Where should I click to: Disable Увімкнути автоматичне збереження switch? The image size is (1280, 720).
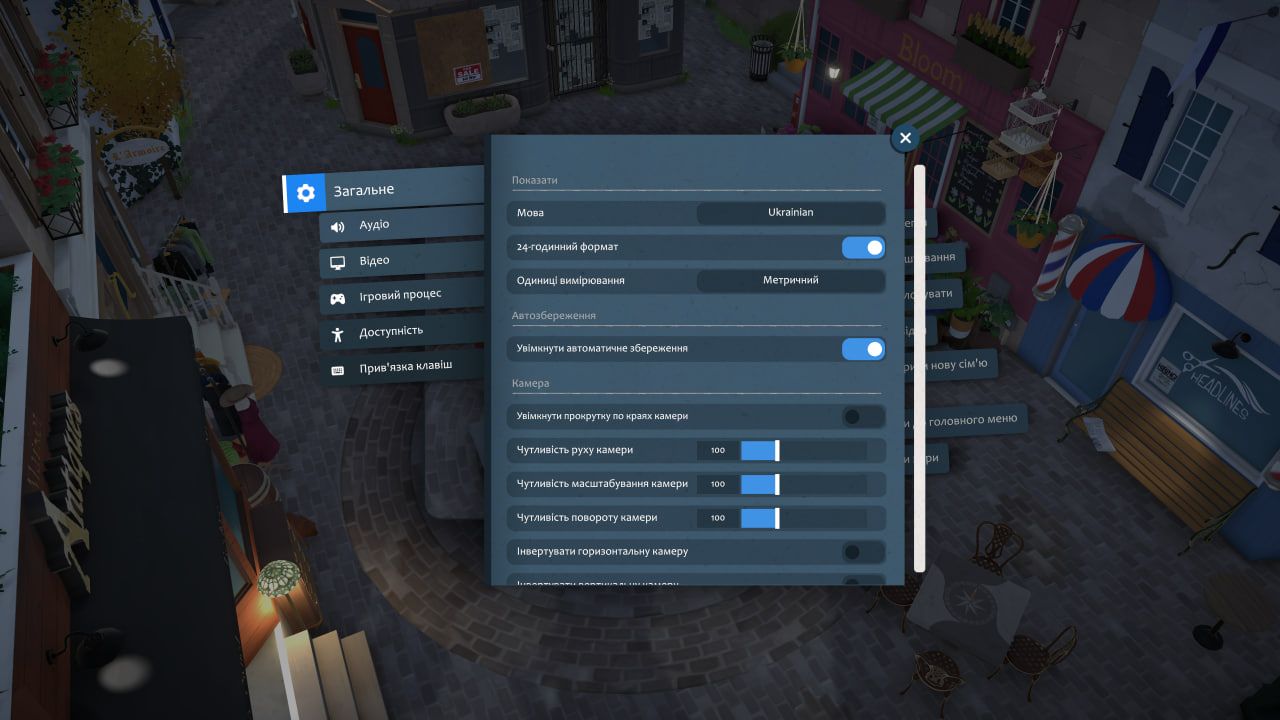click(x=863, y=349)
